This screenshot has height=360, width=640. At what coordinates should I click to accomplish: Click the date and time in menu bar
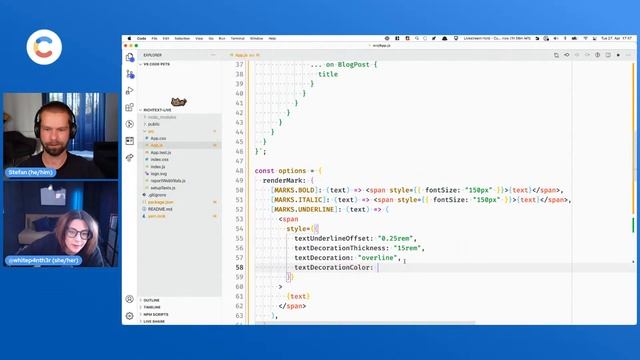pos(616,38)
